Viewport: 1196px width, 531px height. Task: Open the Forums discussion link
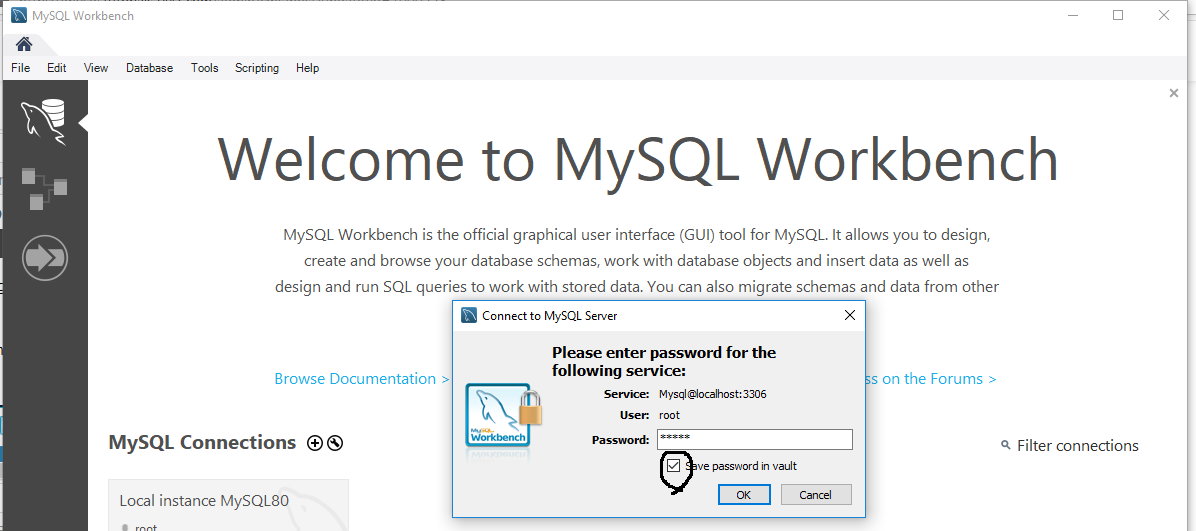[x=931, y=378]
